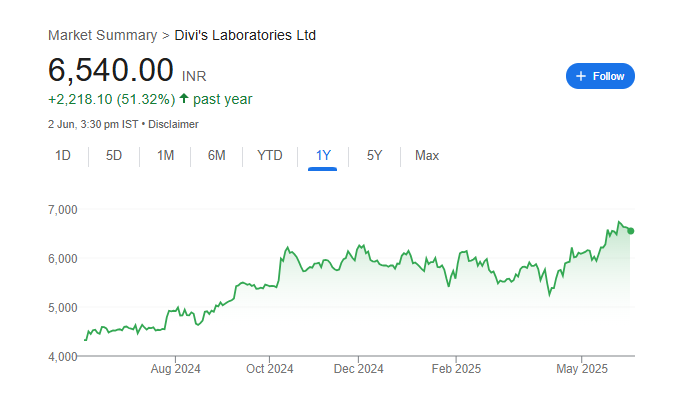Select the 1M time range tab
The width and height of the screenshot is (680, 395).
(165, 155)
